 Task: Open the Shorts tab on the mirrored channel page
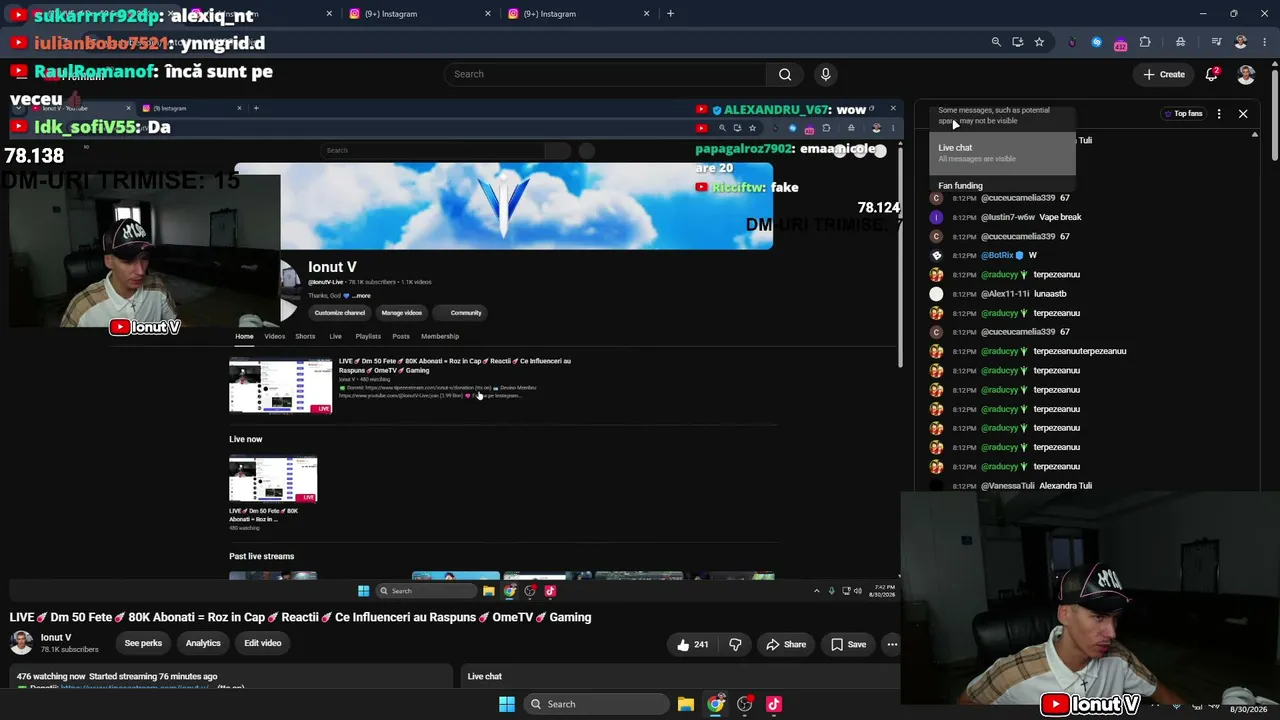[x=305, y=336]
